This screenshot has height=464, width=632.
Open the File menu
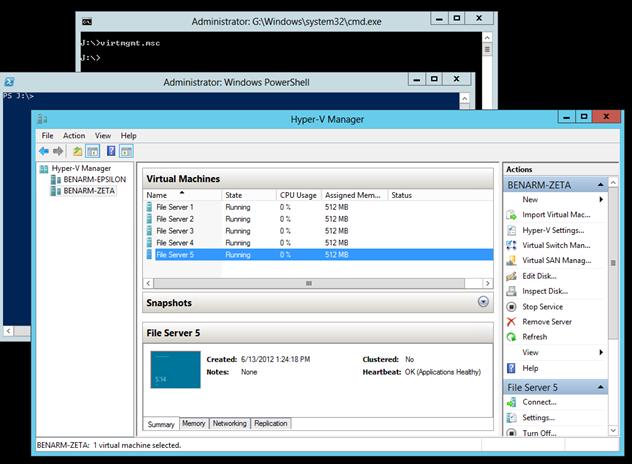pyautogui.click(x=48, y=136)
